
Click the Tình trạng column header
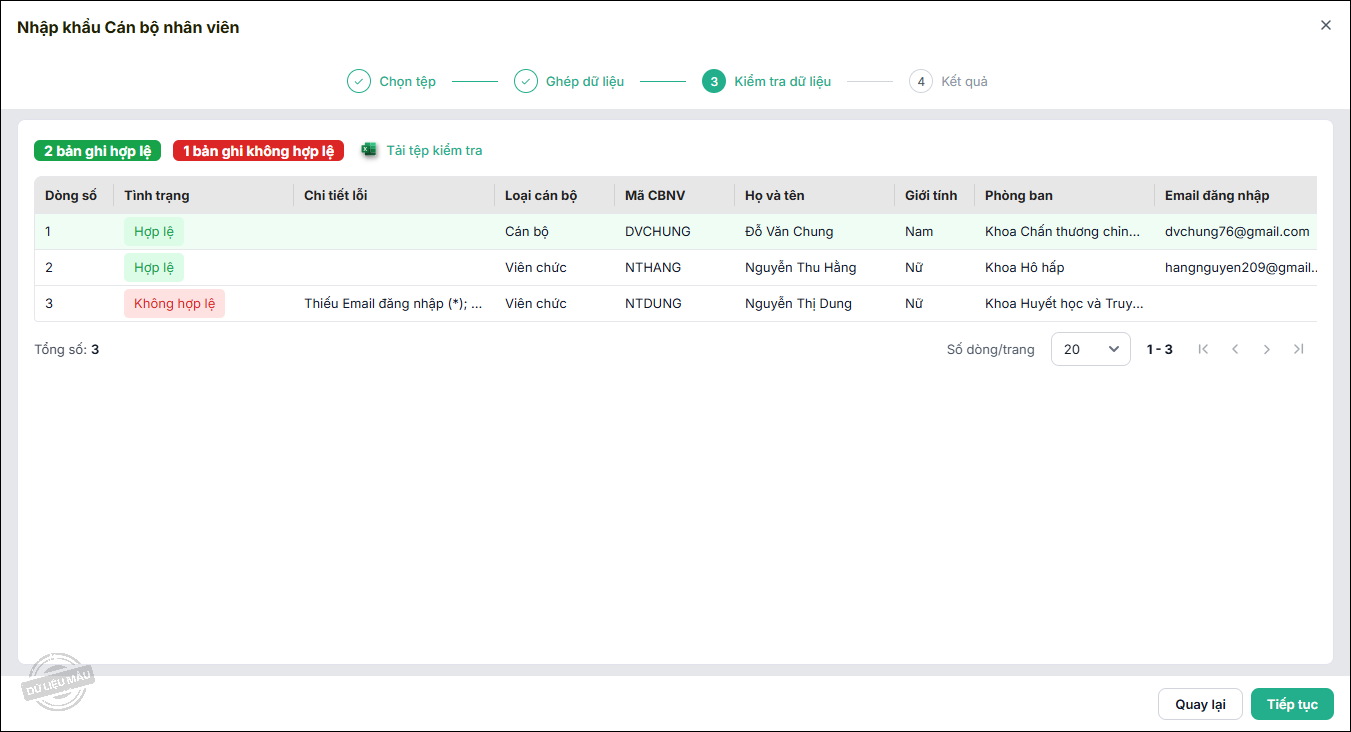(x=157, y=195)
